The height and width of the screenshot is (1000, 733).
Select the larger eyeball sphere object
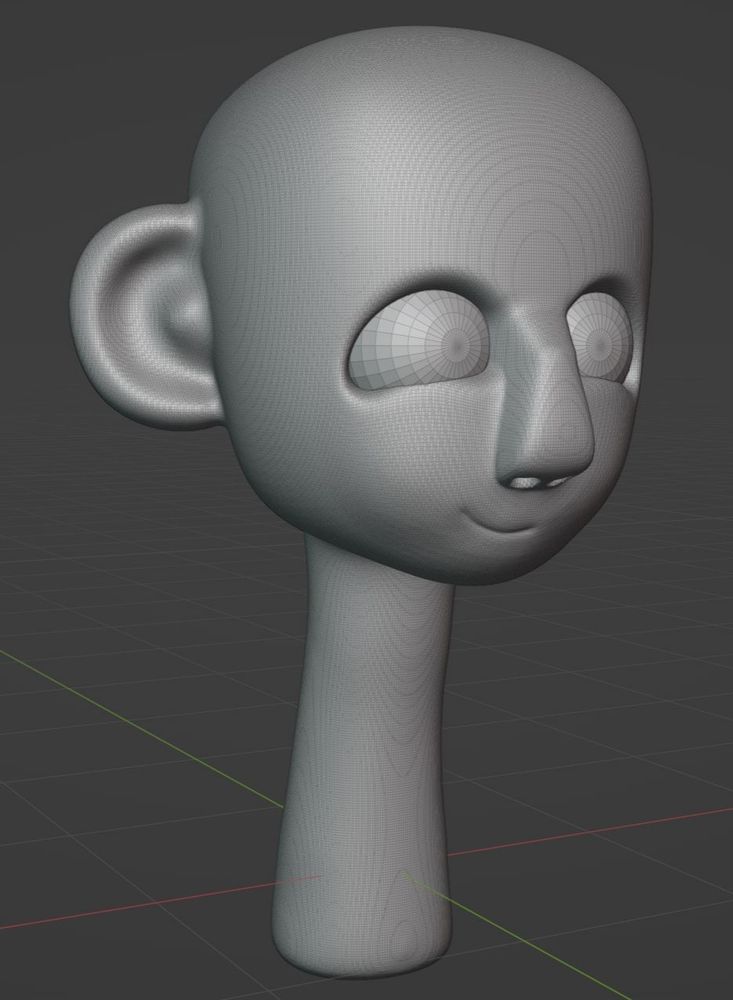(421, 342)
